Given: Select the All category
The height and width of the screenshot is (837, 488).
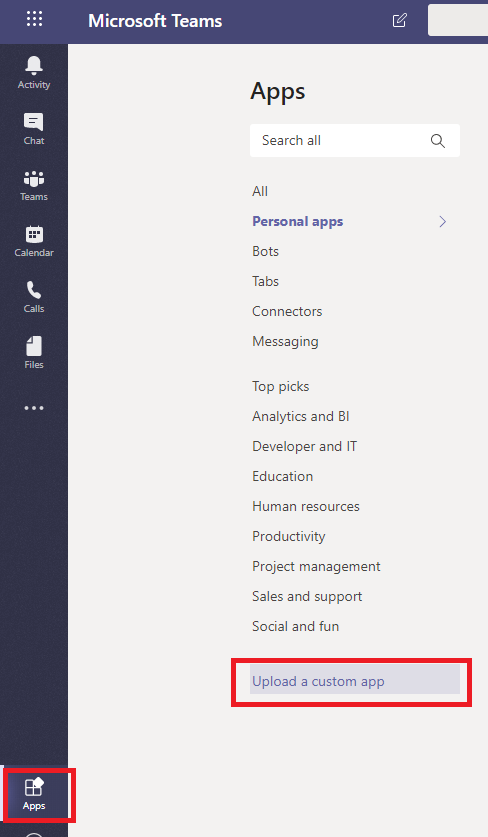Looking at the screenshot, I should click(260, 191).
